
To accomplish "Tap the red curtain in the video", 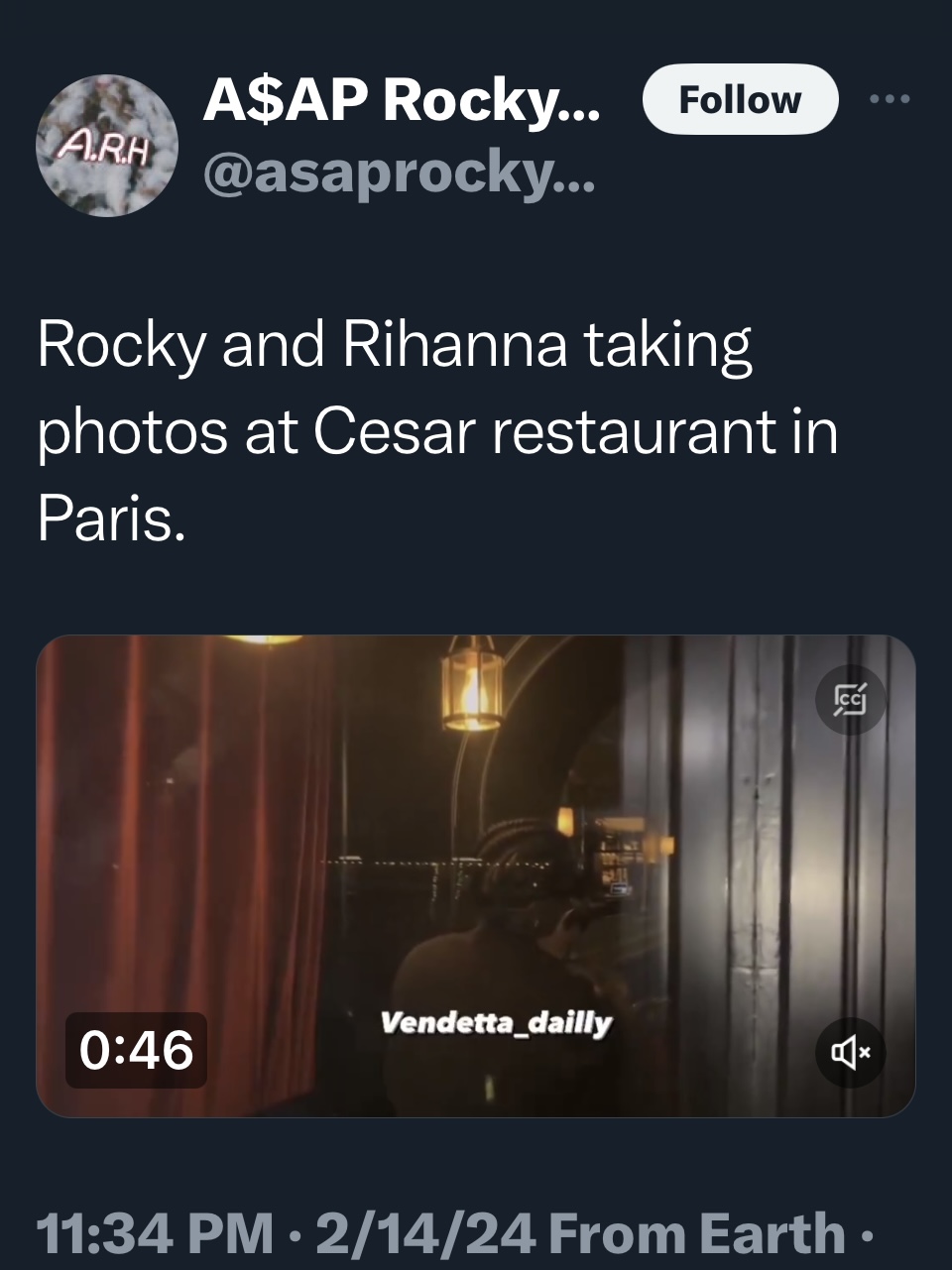I will tap(183, 853).
